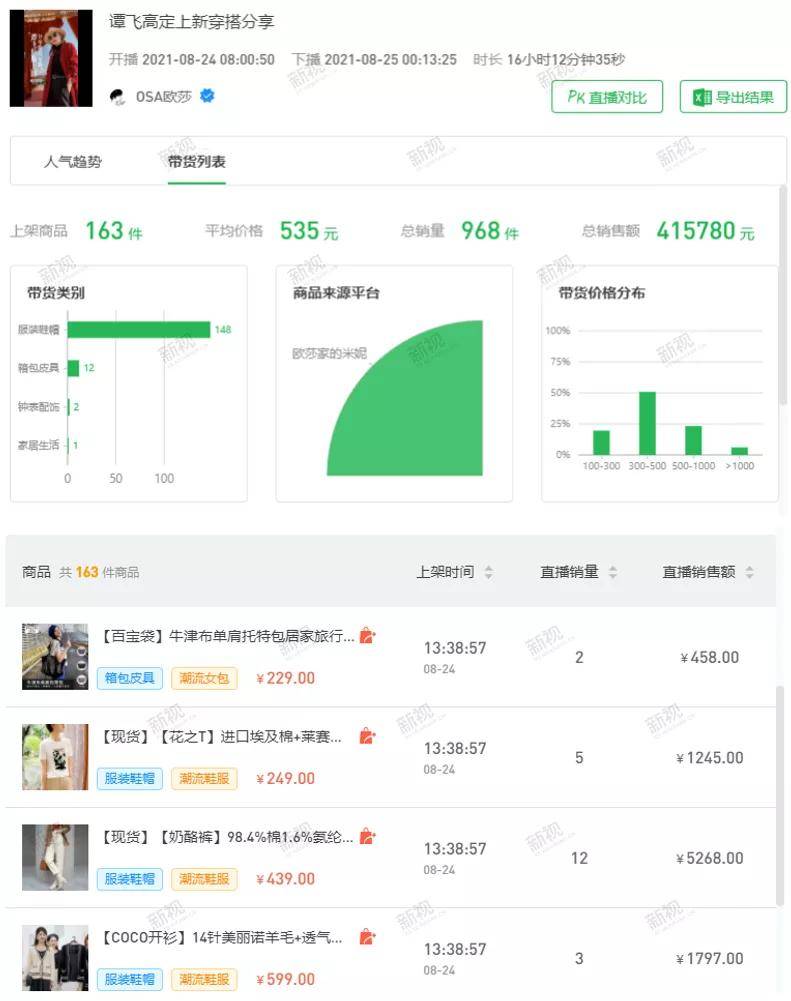The image size is (791, 1001).
Task: Open the 14针美丽诺羊毛 COCO开衫 product link
Action: coord(221,937)
